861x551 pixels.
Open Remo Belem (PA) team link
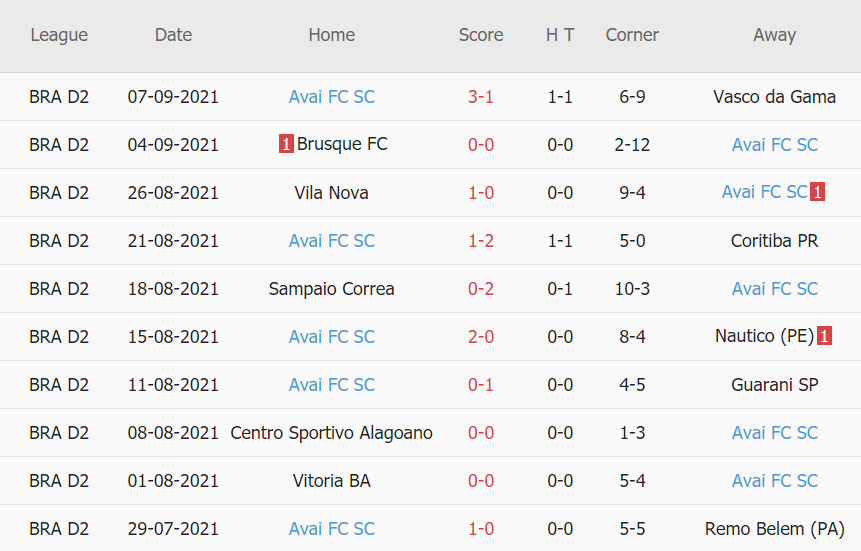774,529
